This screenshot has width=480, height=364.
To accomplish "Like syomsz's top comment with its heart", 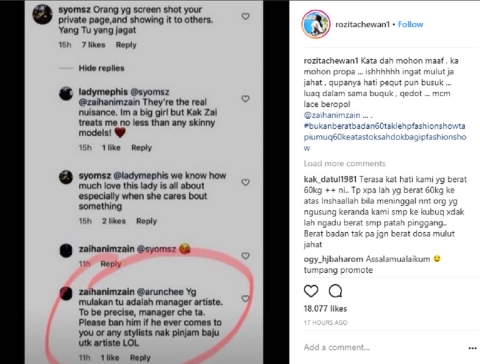I will [x=245, y=16].
